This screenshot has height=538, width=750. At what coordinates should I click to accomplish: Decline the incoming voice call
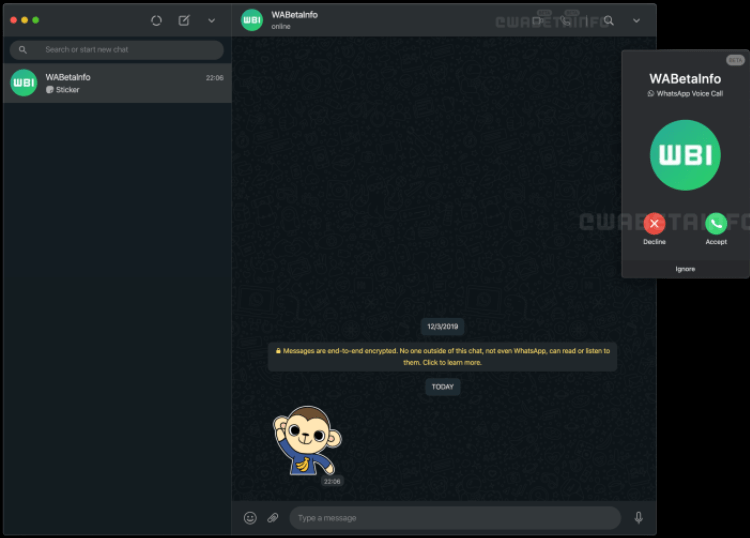tap(654, 224)
